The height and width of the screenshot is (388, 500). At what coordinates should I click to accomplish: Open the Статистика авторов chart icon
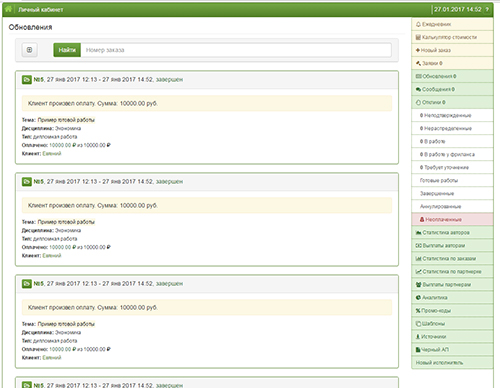pyautogui.click(x=419, y=232)
